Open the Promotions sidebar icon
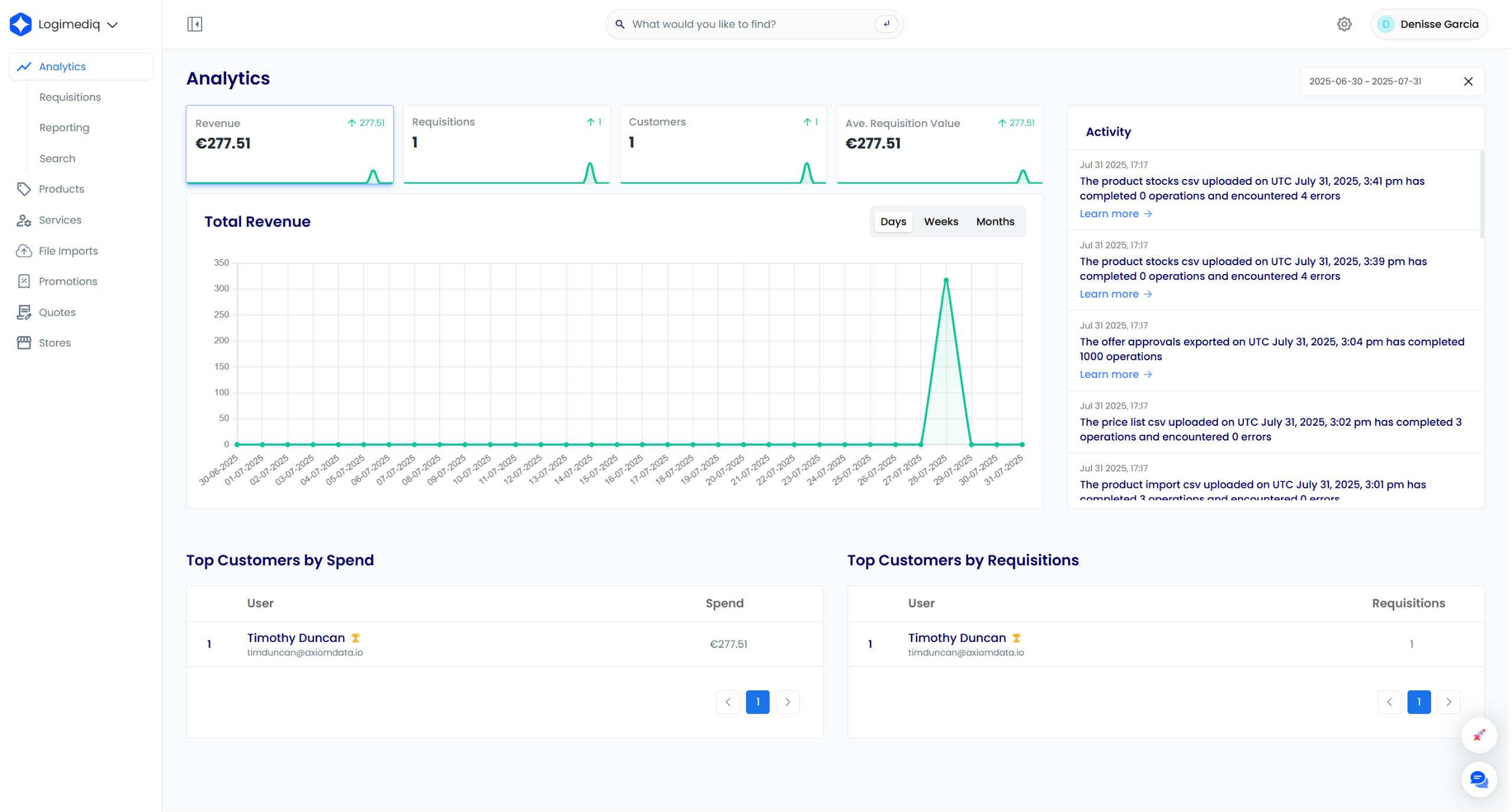 click(x=24, y=282)
